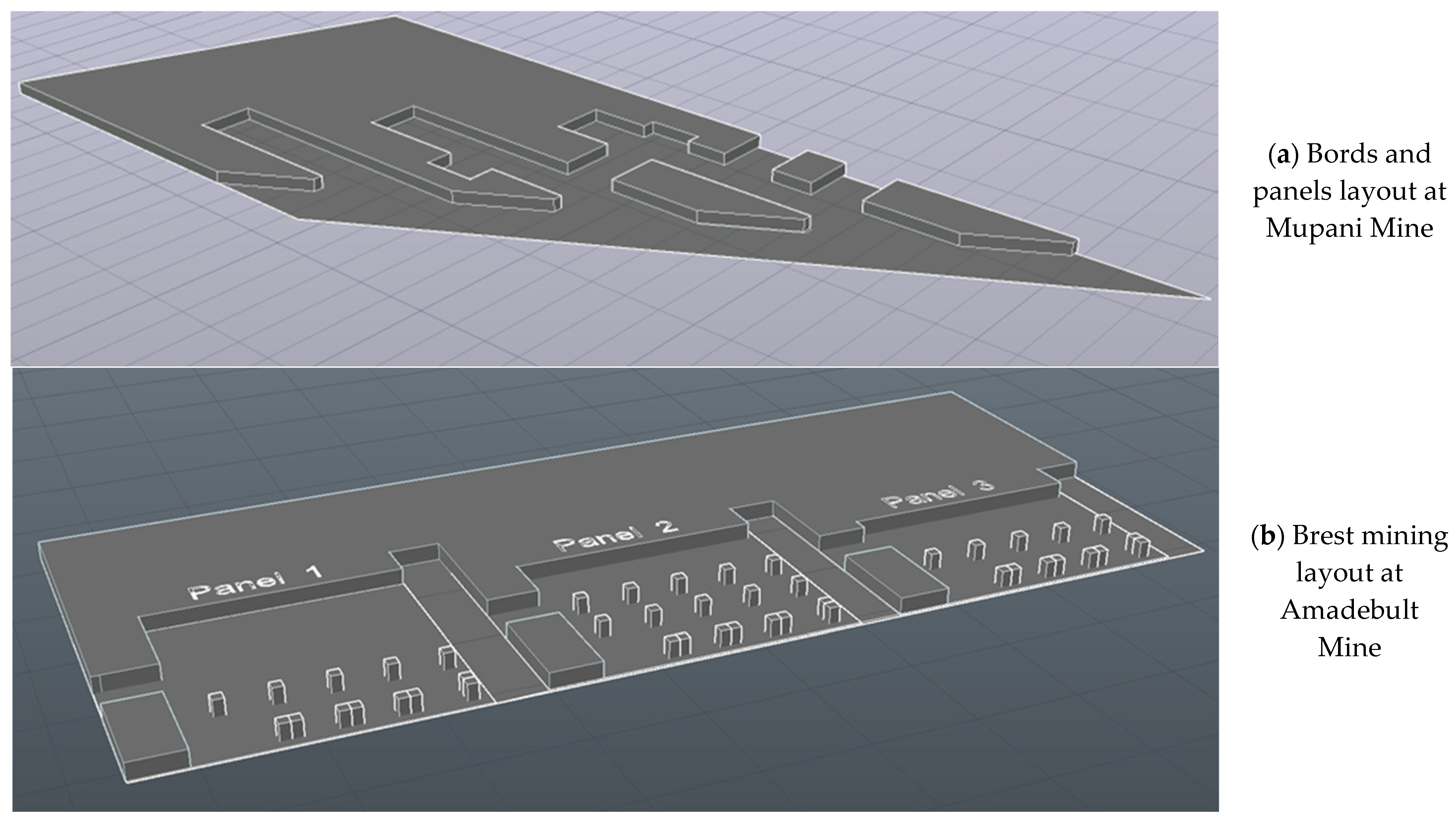Screen dimensions: 1456x826
Task: Click small square block in Mupani layout
Action: tap(810, 170)
